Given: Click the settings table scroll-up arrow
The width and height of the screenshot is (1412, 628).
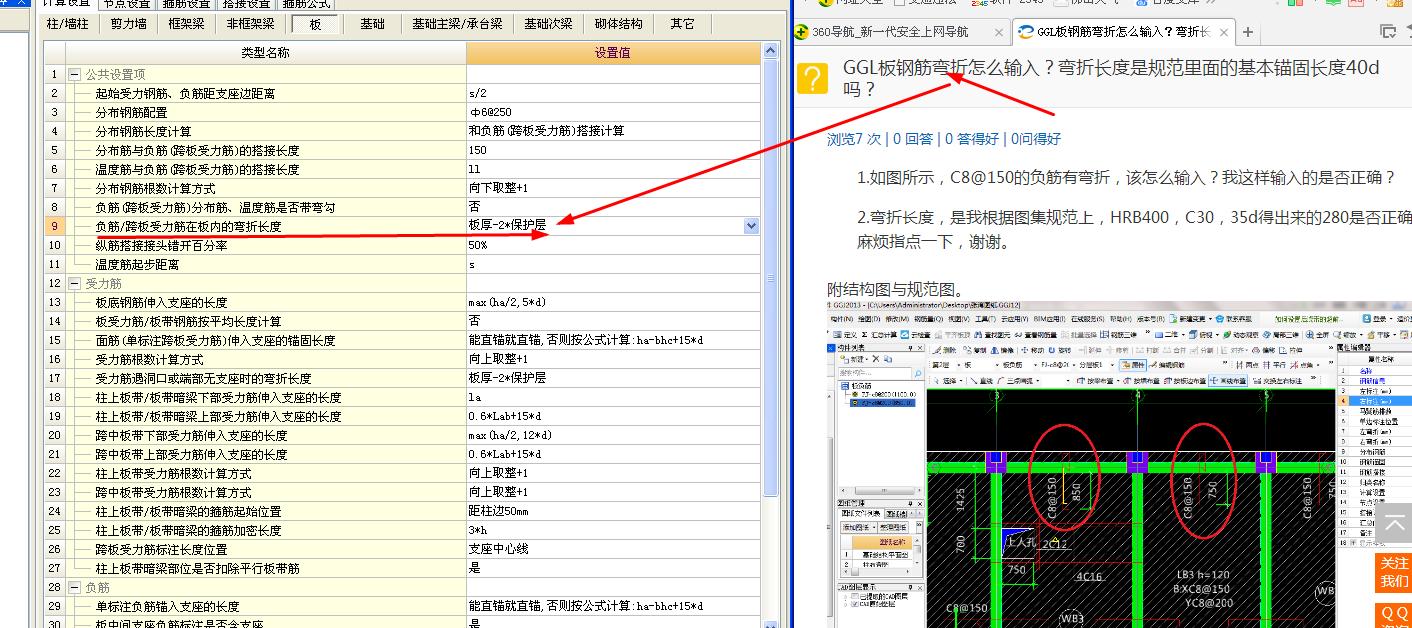Looking at the screenshot, I should (x=770, y=51).
